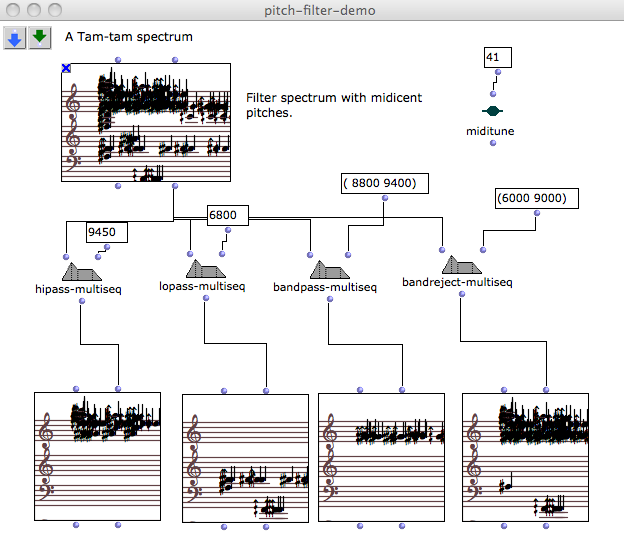Select the lopass-multiseq box icon

[x=205, y=269]
